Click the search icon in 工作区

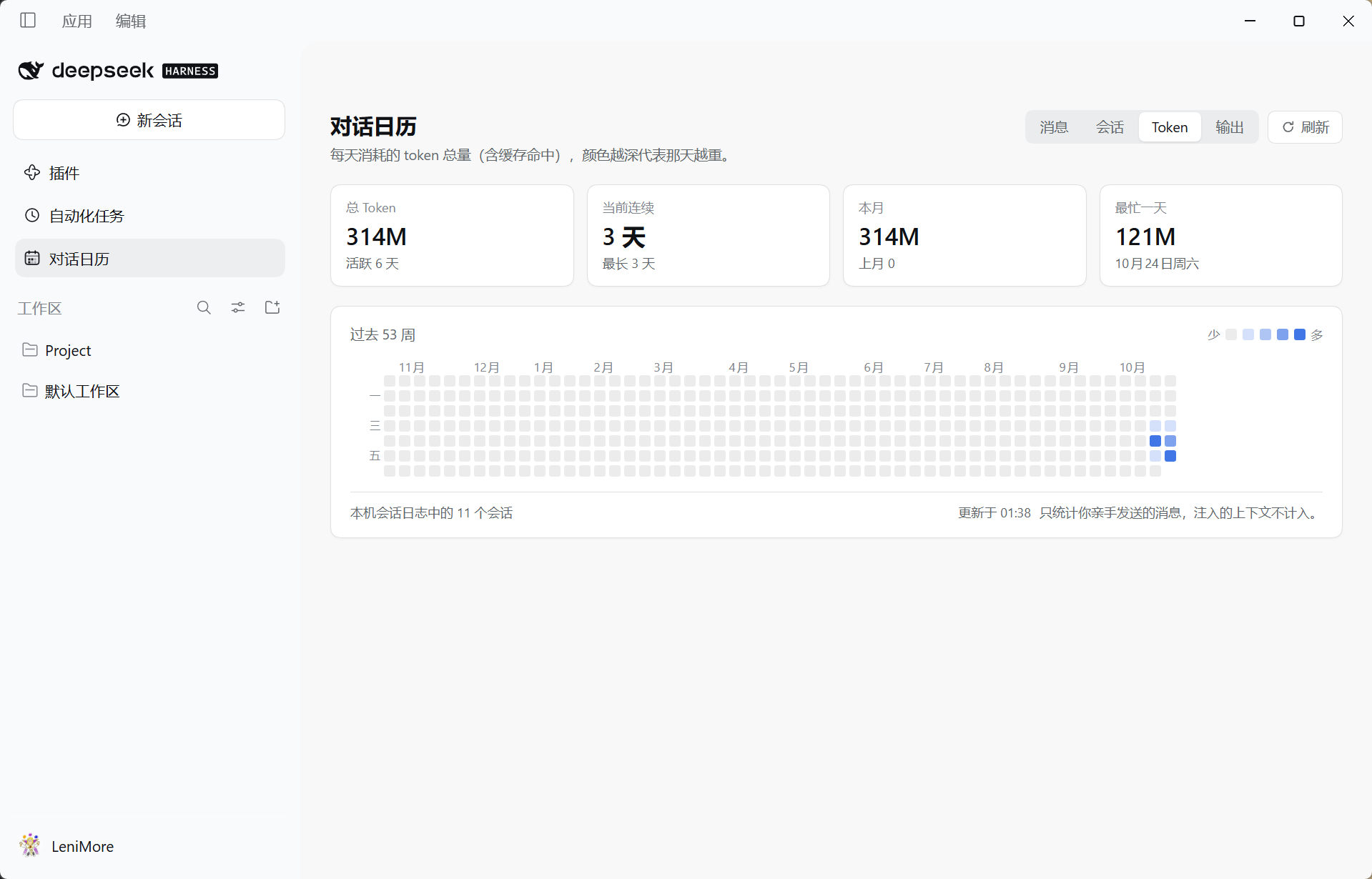[204, 307]
